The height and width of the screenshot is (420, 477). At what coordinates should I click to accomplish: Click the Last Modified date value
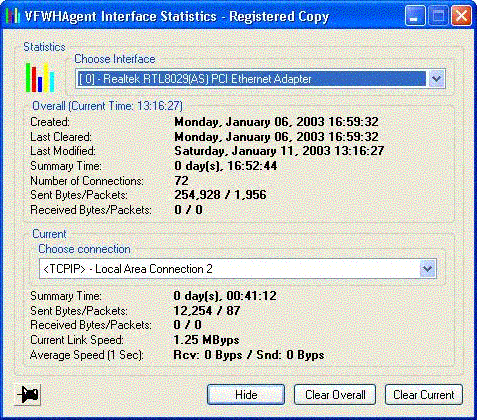(279, 151)
